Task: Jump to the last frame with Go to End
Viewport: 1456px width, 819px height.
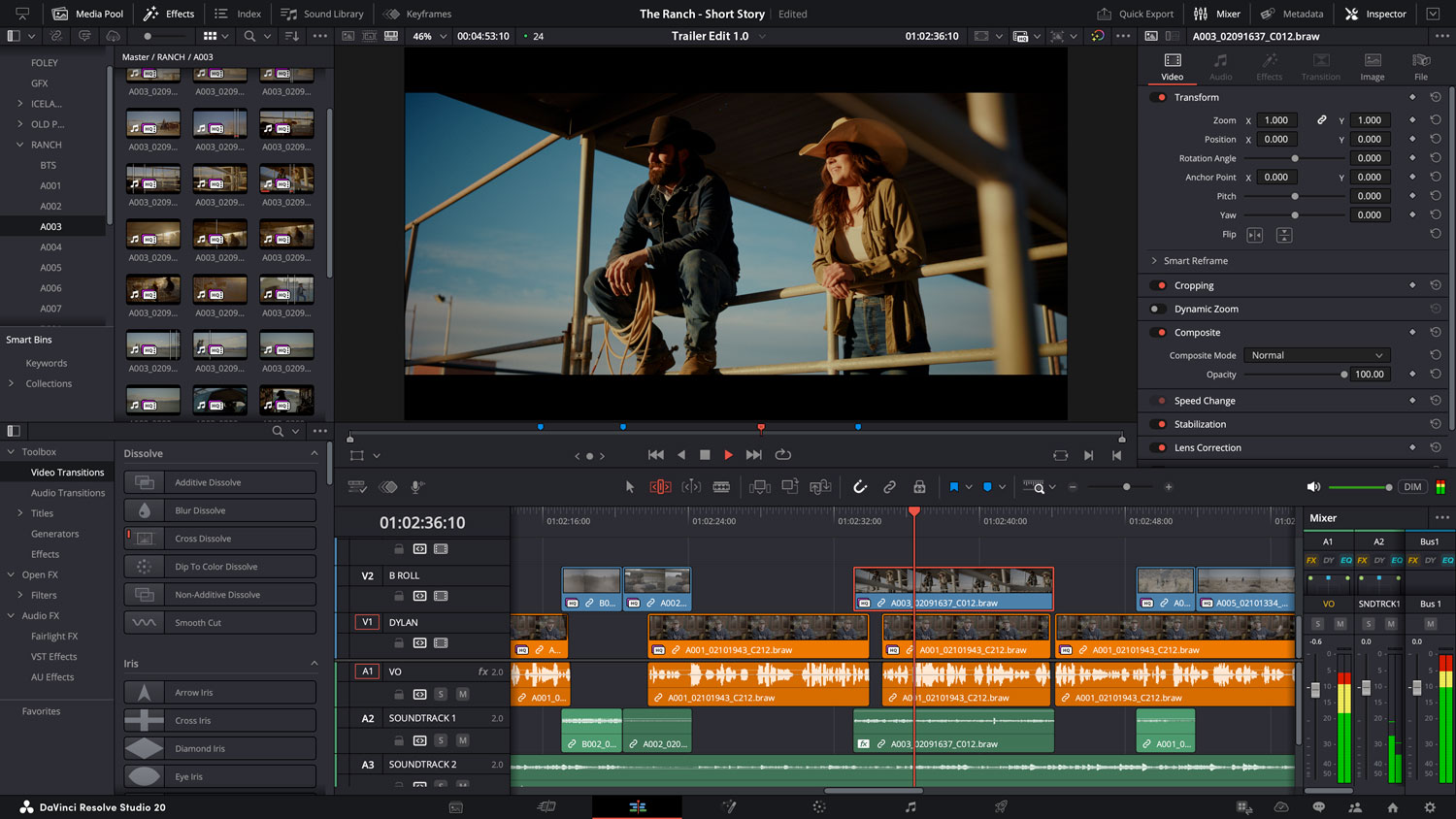Action: click(754, 454)
